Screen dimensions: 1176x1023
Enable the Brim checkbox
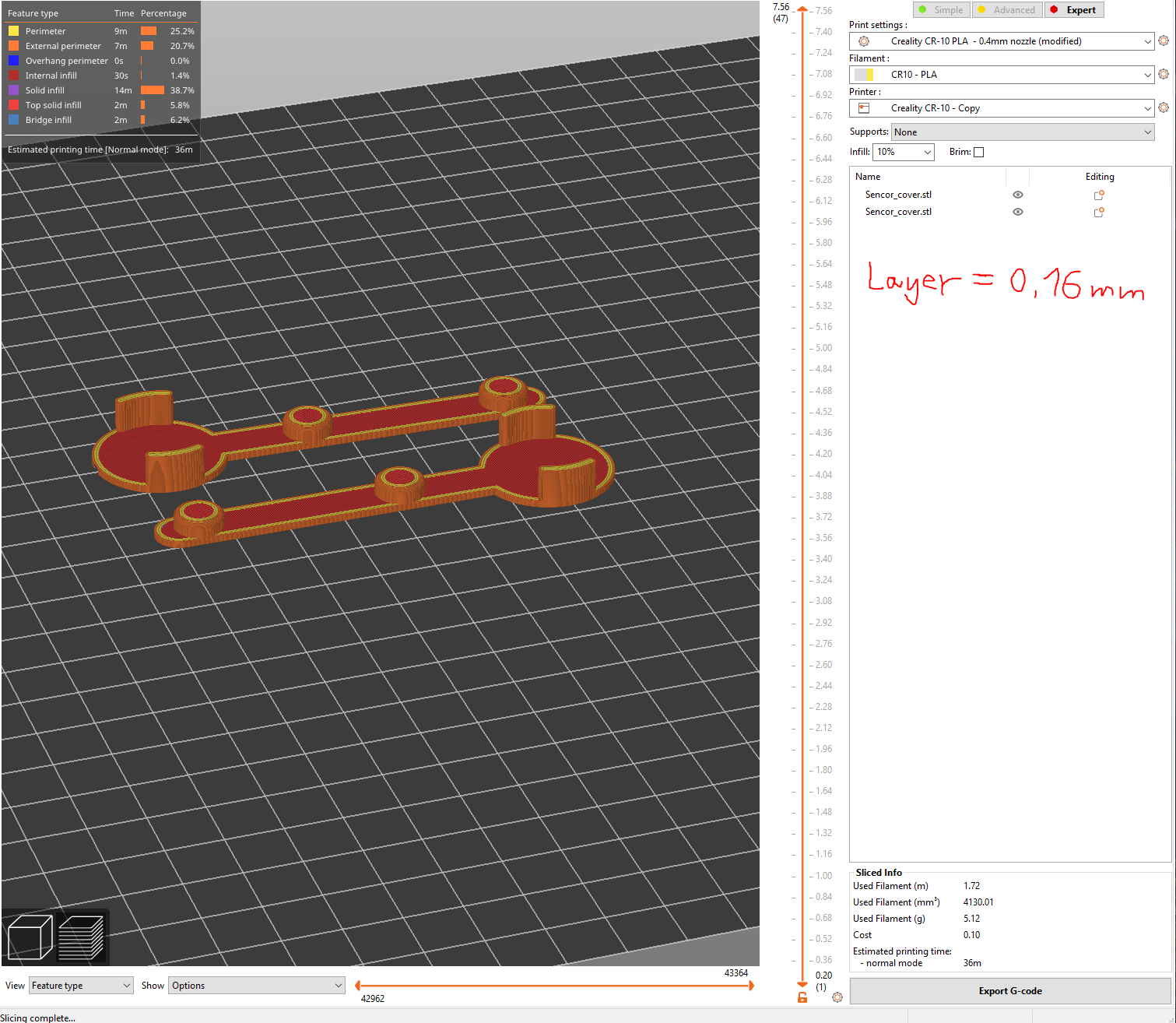(979, 153)
